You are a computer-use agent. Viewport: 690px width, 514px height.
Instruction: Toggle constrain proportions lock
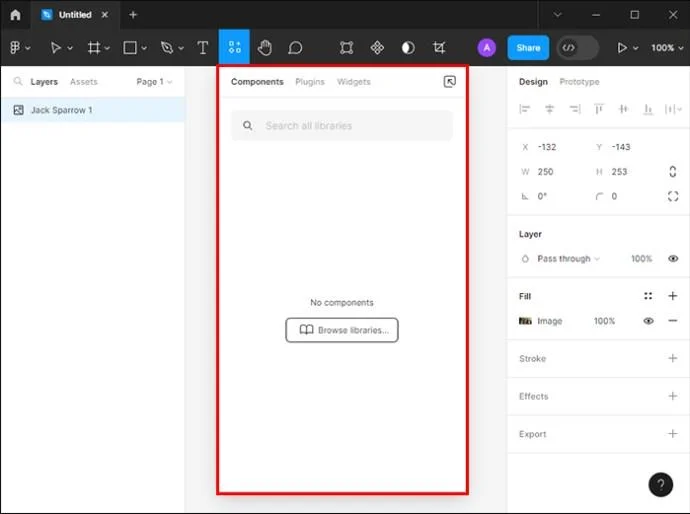coord(672,172)
